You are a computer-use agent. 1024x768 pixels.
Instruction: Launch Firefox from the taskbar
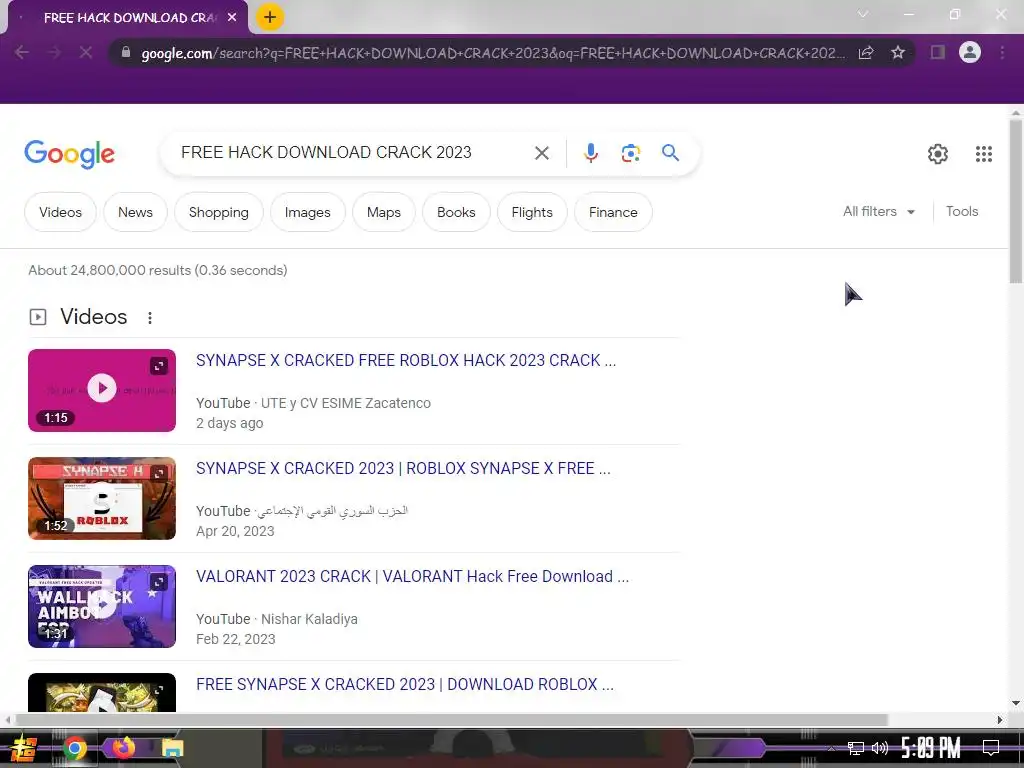tap(123, 747)
